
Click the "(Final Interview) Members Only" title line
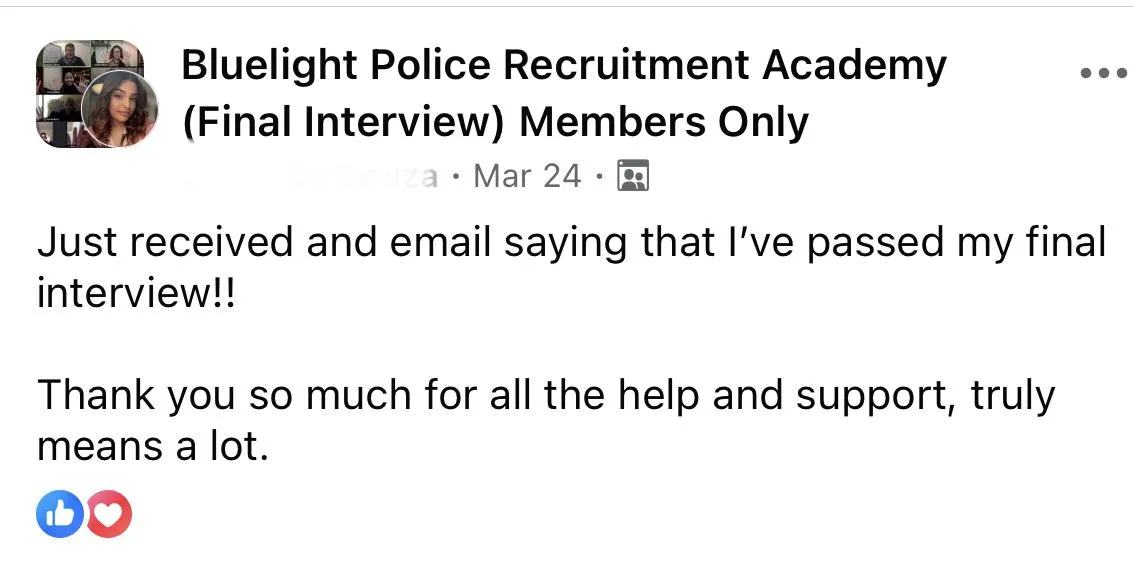click(495, 122)
